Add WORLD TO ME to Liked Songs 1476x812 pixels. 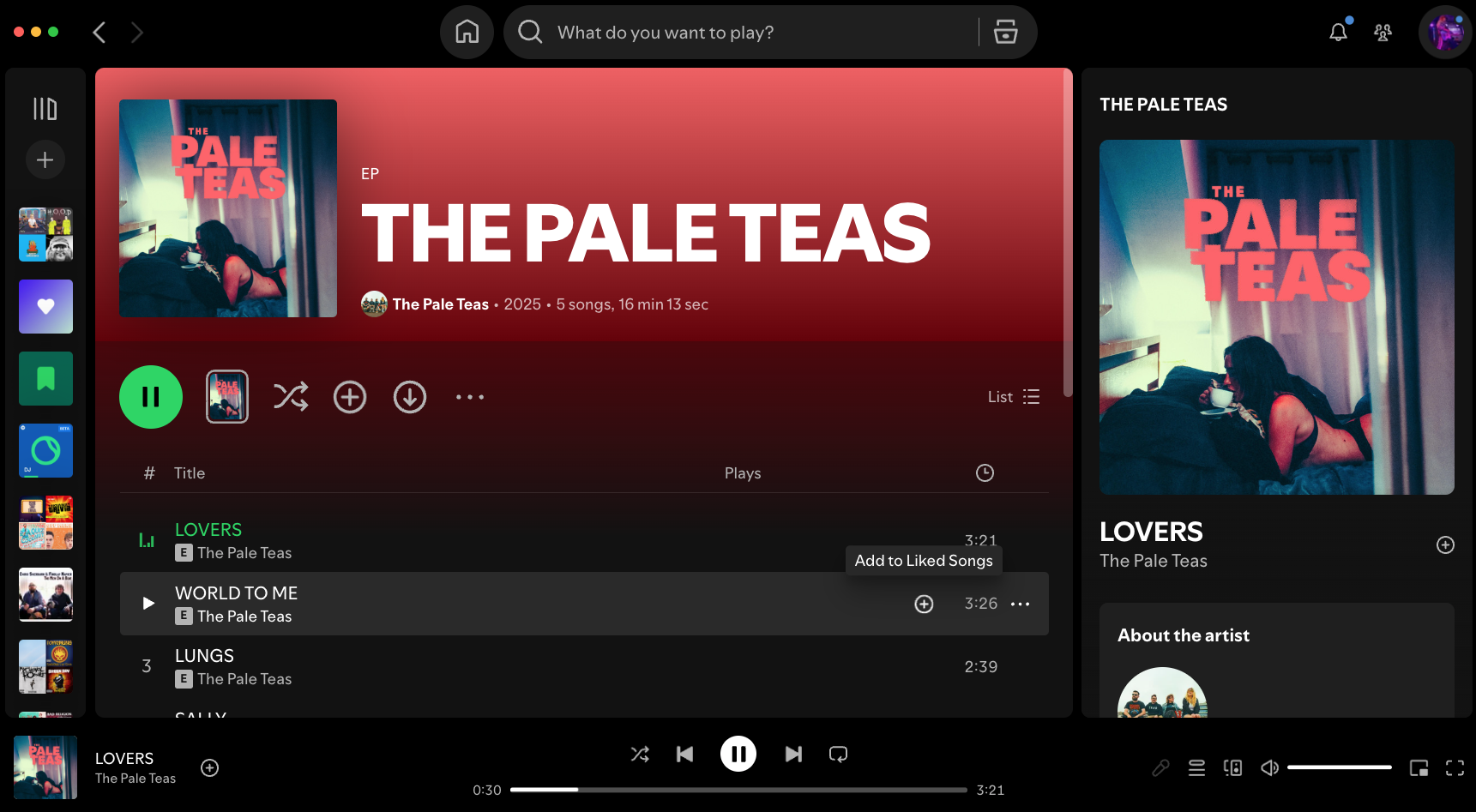click(924, 604)
